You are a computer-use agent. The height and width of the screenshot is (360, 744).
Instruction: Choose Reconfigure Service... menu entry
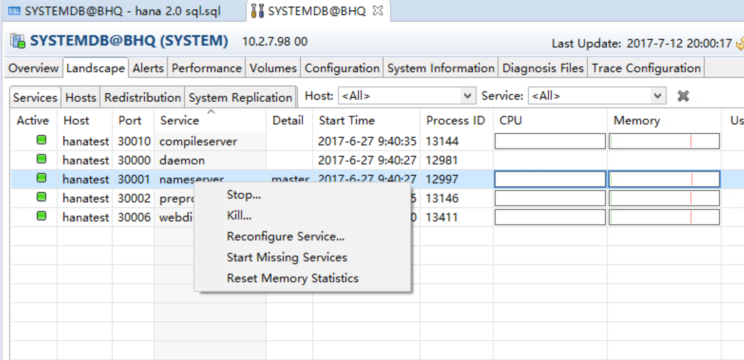pyautogui.click(x=286, y=237)
